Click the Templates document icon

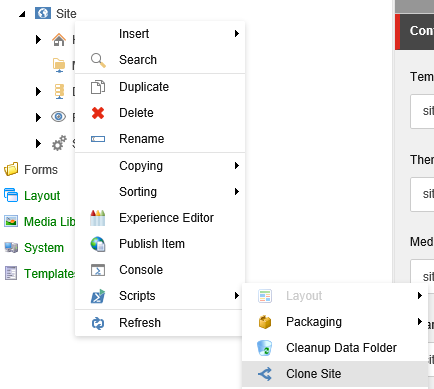[11, 273]
